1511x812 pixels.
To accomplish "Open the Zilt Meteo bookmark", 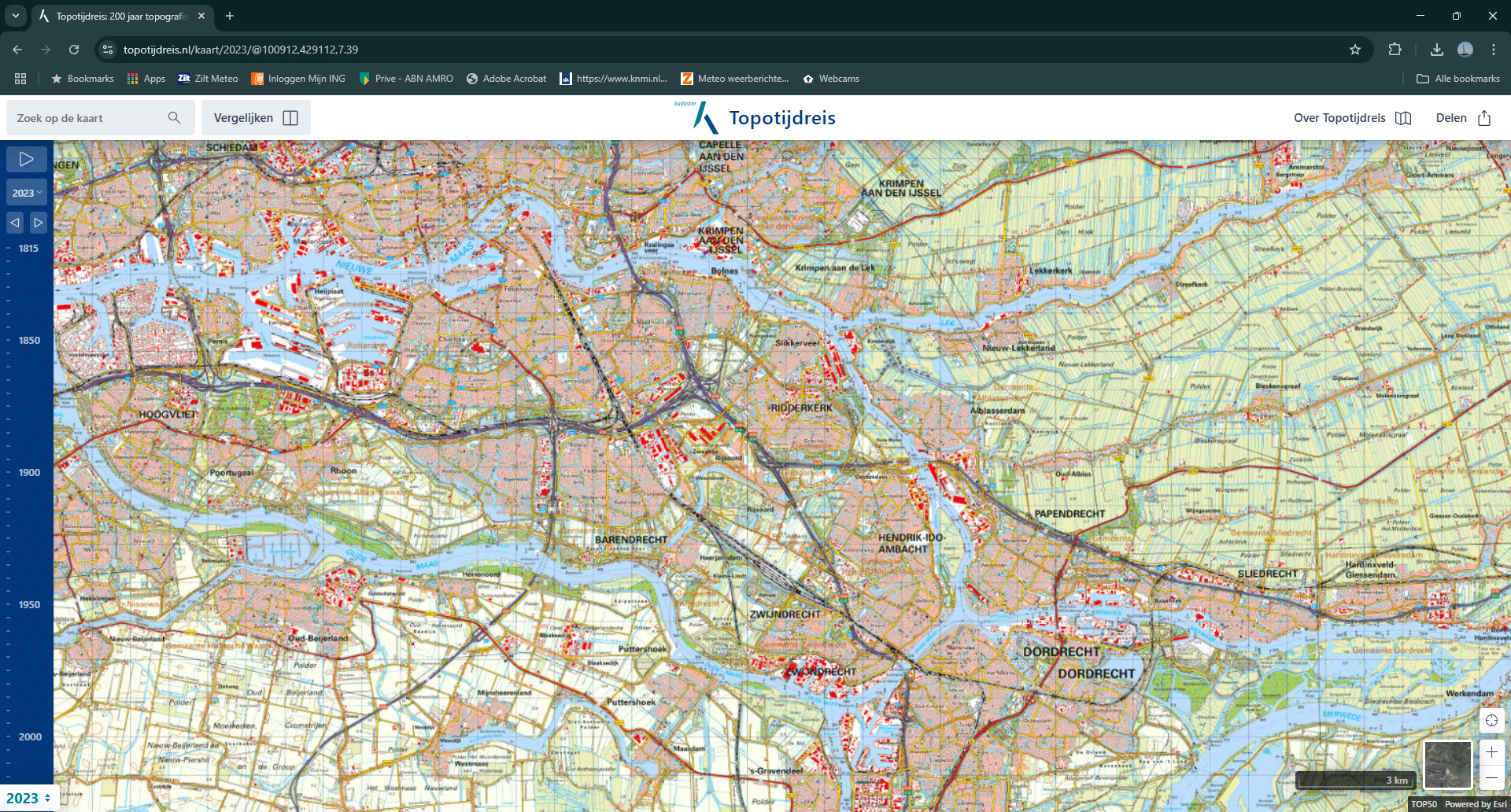I will [x=208, y=79].
